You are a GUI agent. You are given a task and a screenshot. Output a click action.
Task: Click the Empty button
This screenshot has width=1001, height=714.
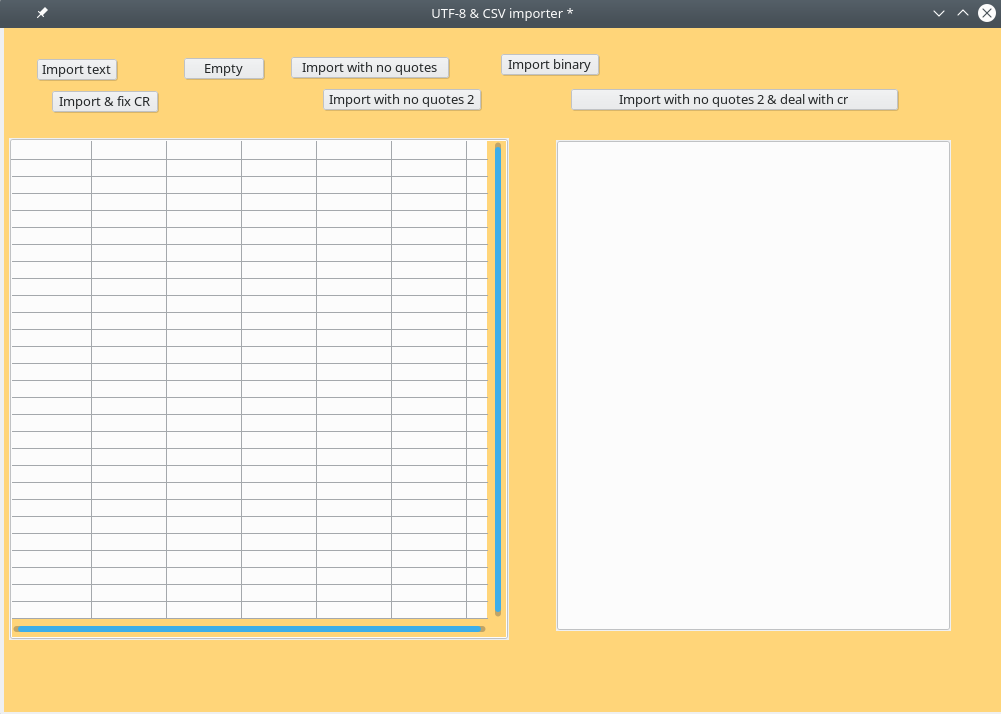point(224,68)
